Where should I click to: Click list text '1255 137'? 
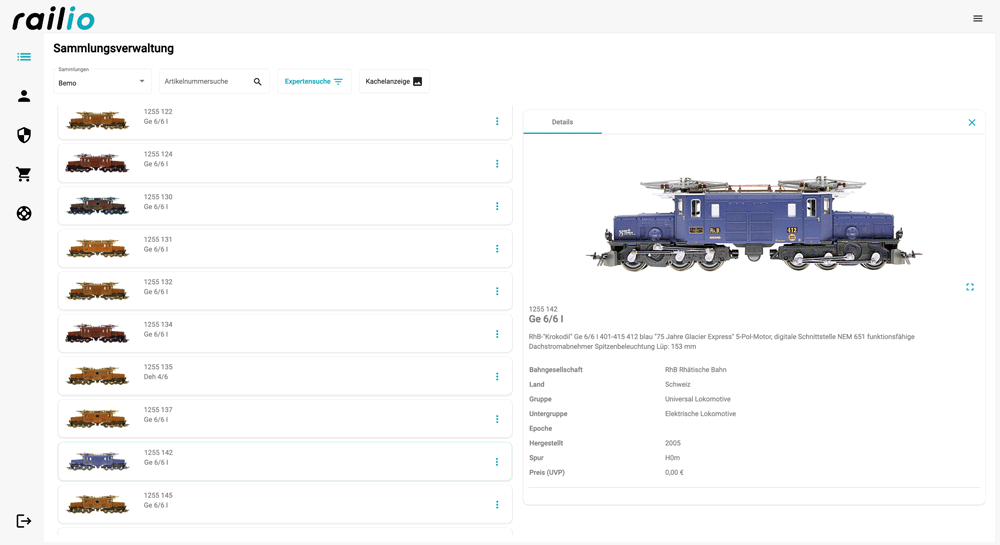click(x=158, y=410)
